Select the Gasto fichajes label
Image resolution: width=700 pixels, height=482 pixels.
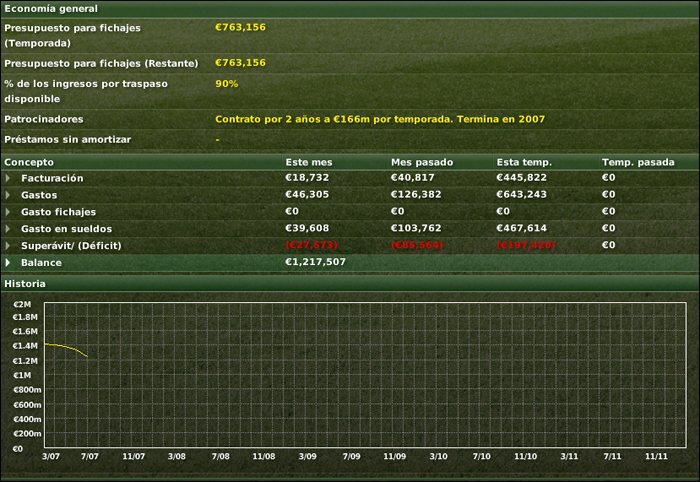[58, 212]
